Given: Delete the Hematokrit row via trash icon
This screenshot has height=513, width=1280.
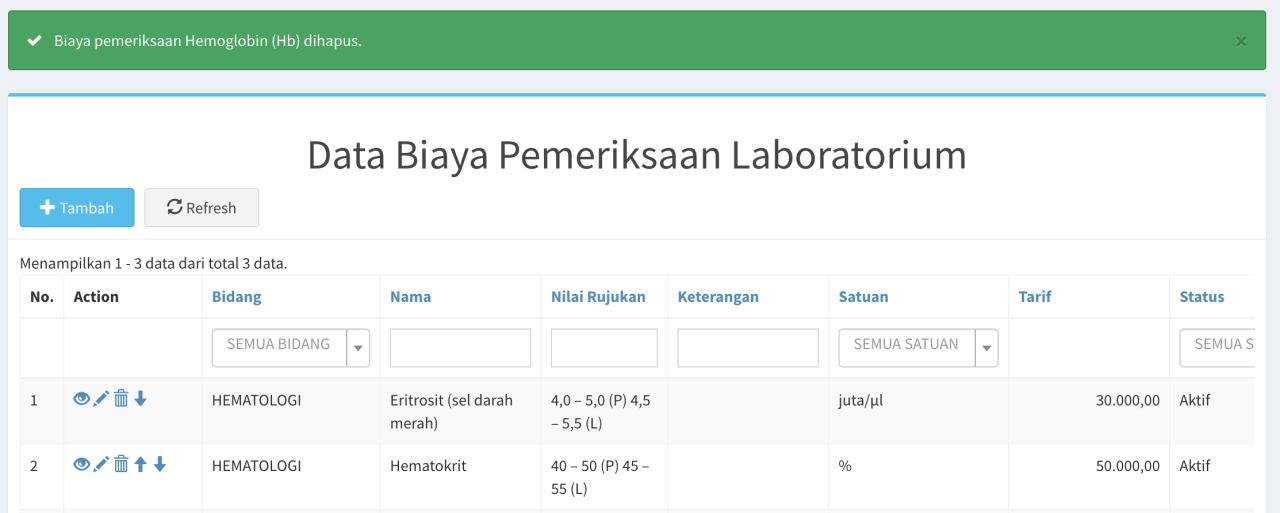Looking at the screenshot, I should pyautogui.click(x=121, y=464).
